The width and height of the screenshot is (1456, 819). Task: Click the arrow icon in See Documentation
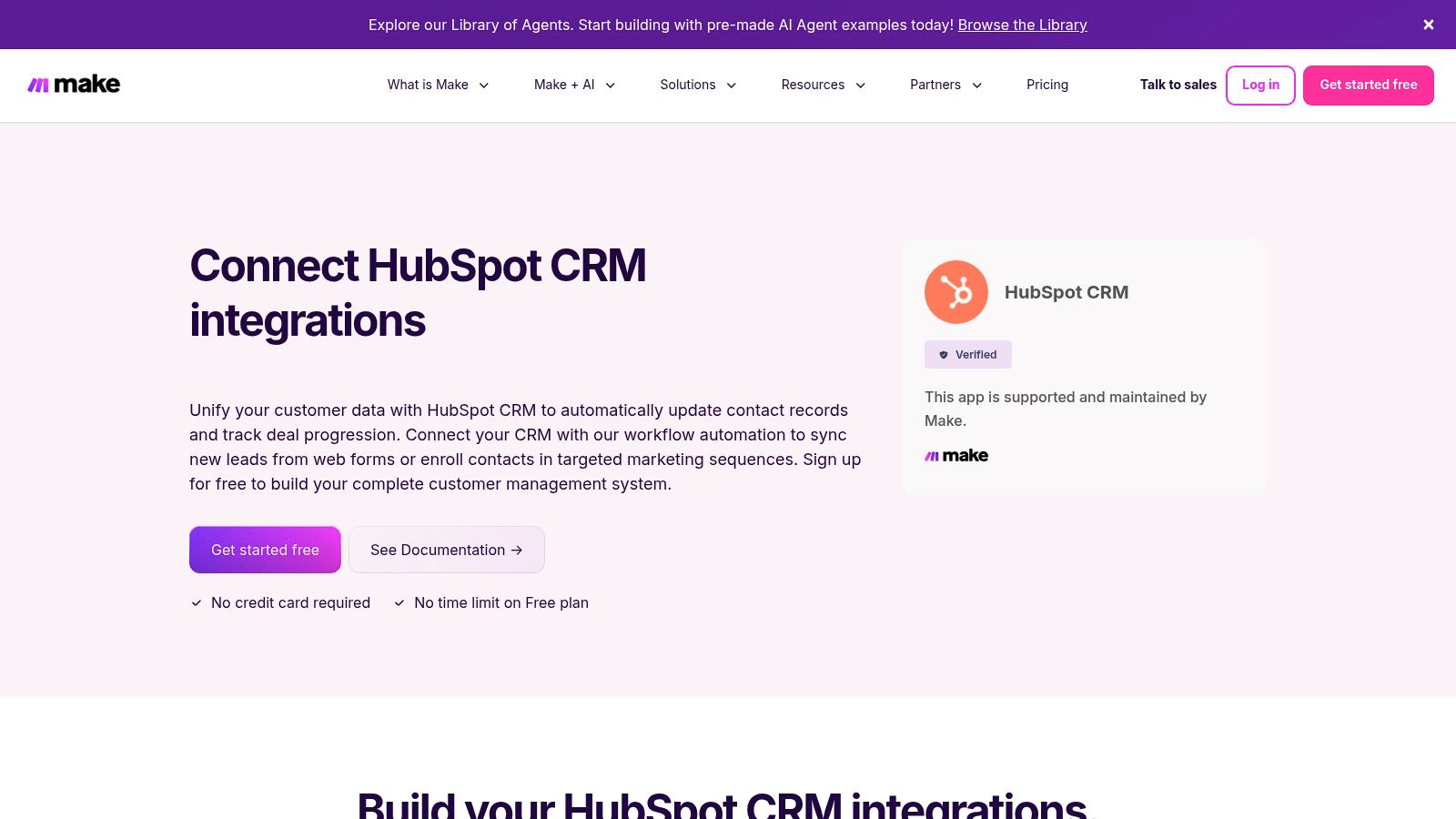(516, 550)
